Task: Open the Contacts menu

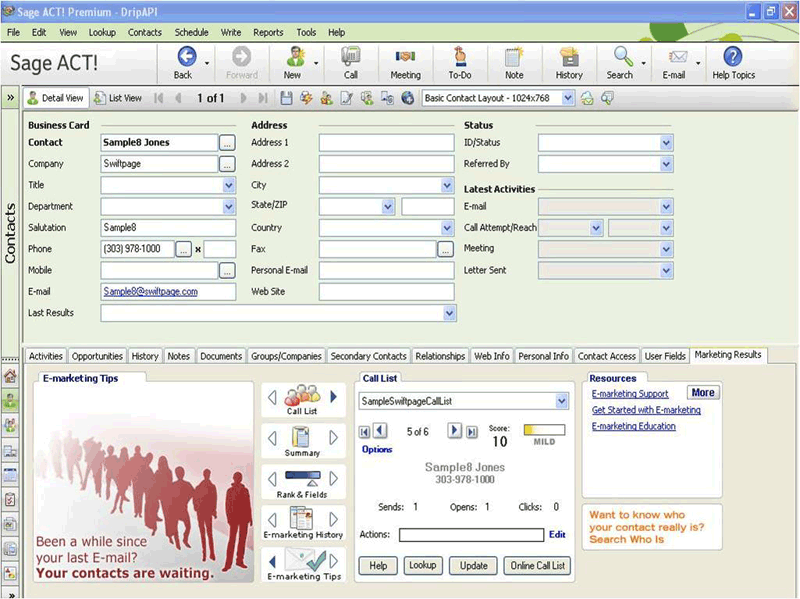Action: point(145,32)
